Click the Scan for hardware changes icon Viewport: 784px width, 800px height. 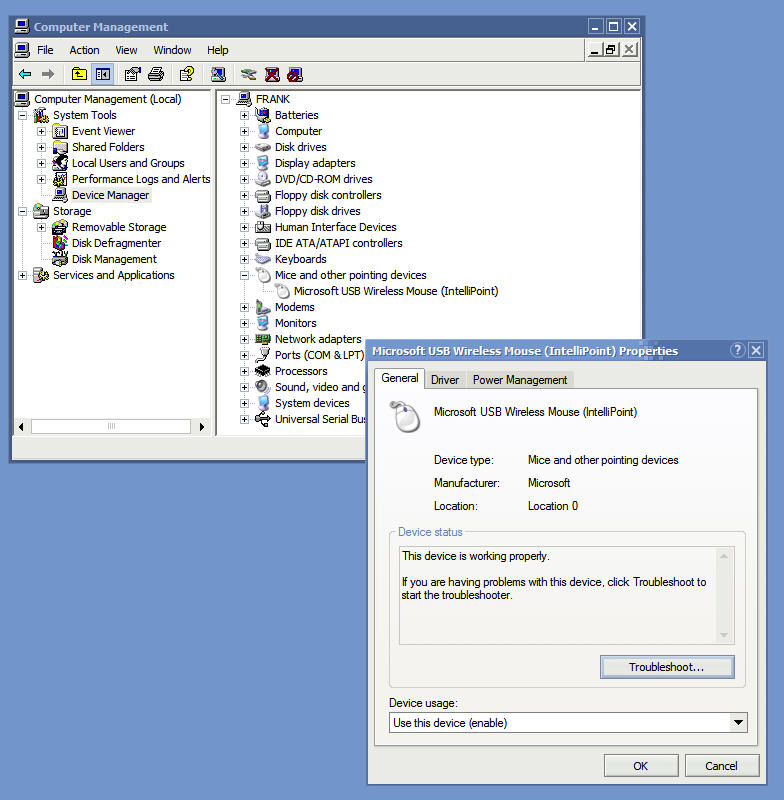(218, 74)
